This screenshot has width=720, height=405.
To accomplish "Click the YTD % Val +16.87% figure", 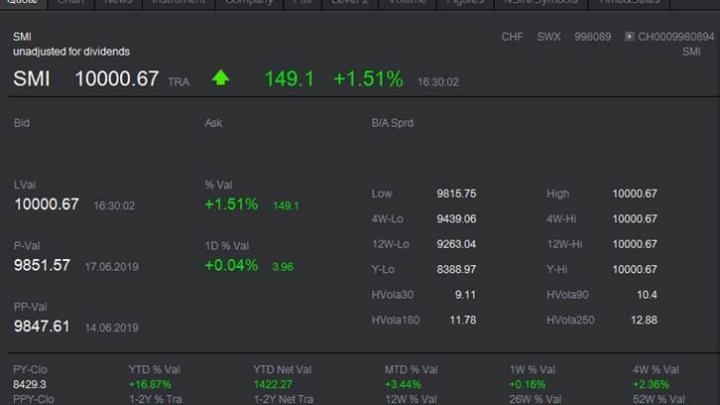I will [150, 384].
